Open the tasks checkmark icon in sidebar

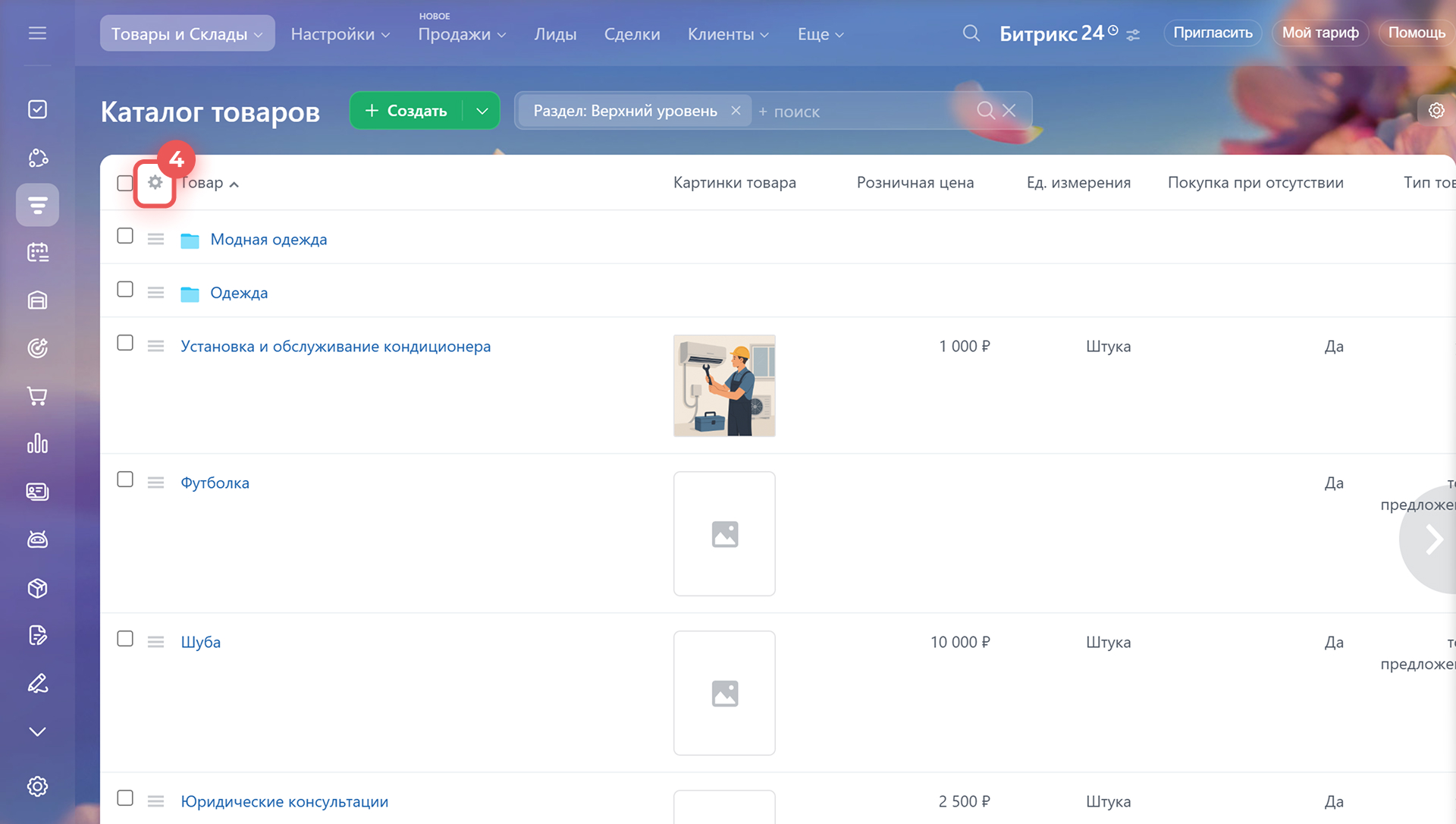(x=37, y=109)
